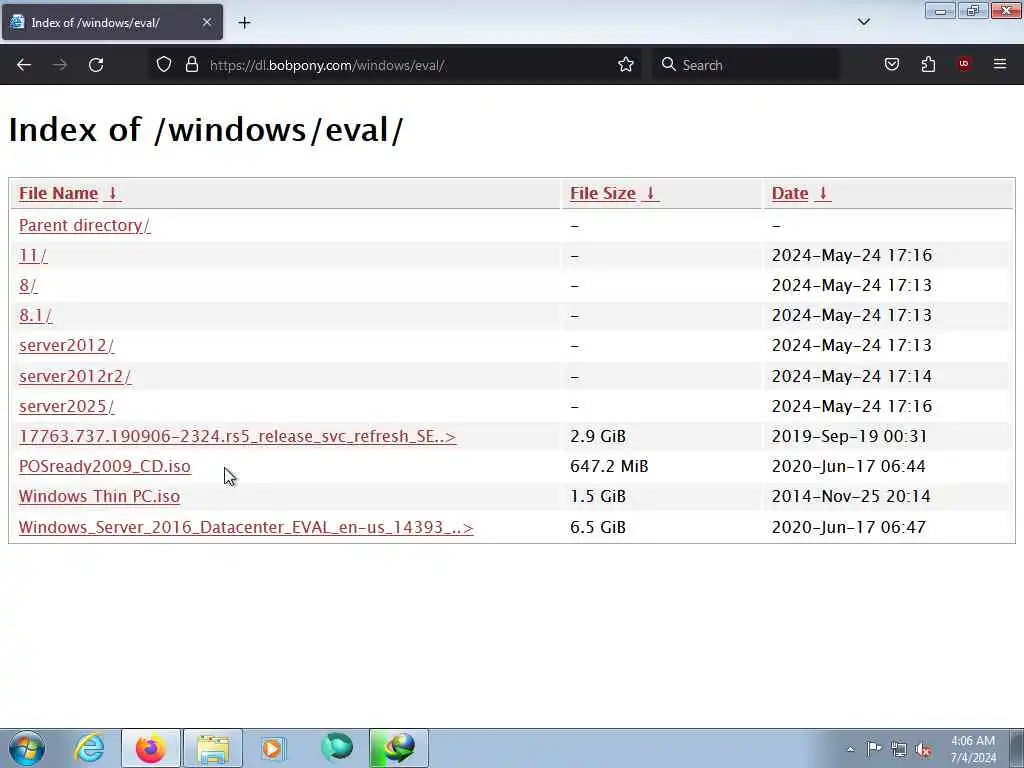Open the 11/ folder link
Viewport: 1024px width, 768px height.
(33, 255)
